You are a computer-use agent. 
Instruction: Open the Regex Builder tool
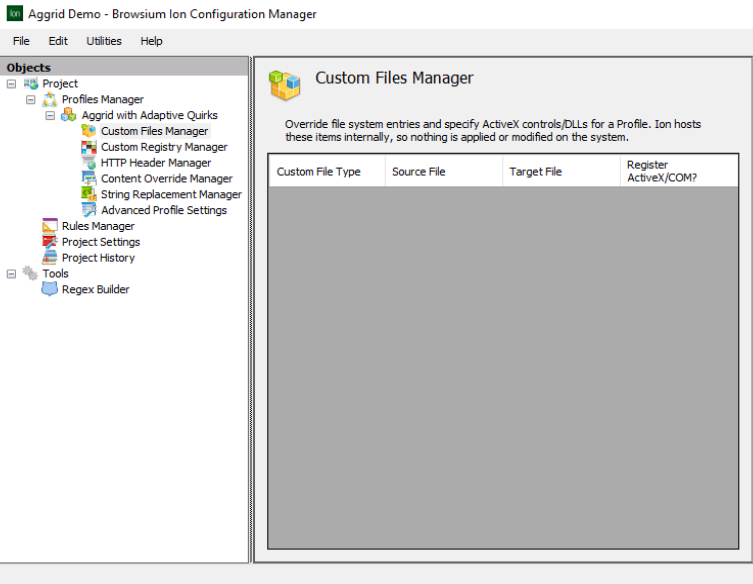(96, 290)
